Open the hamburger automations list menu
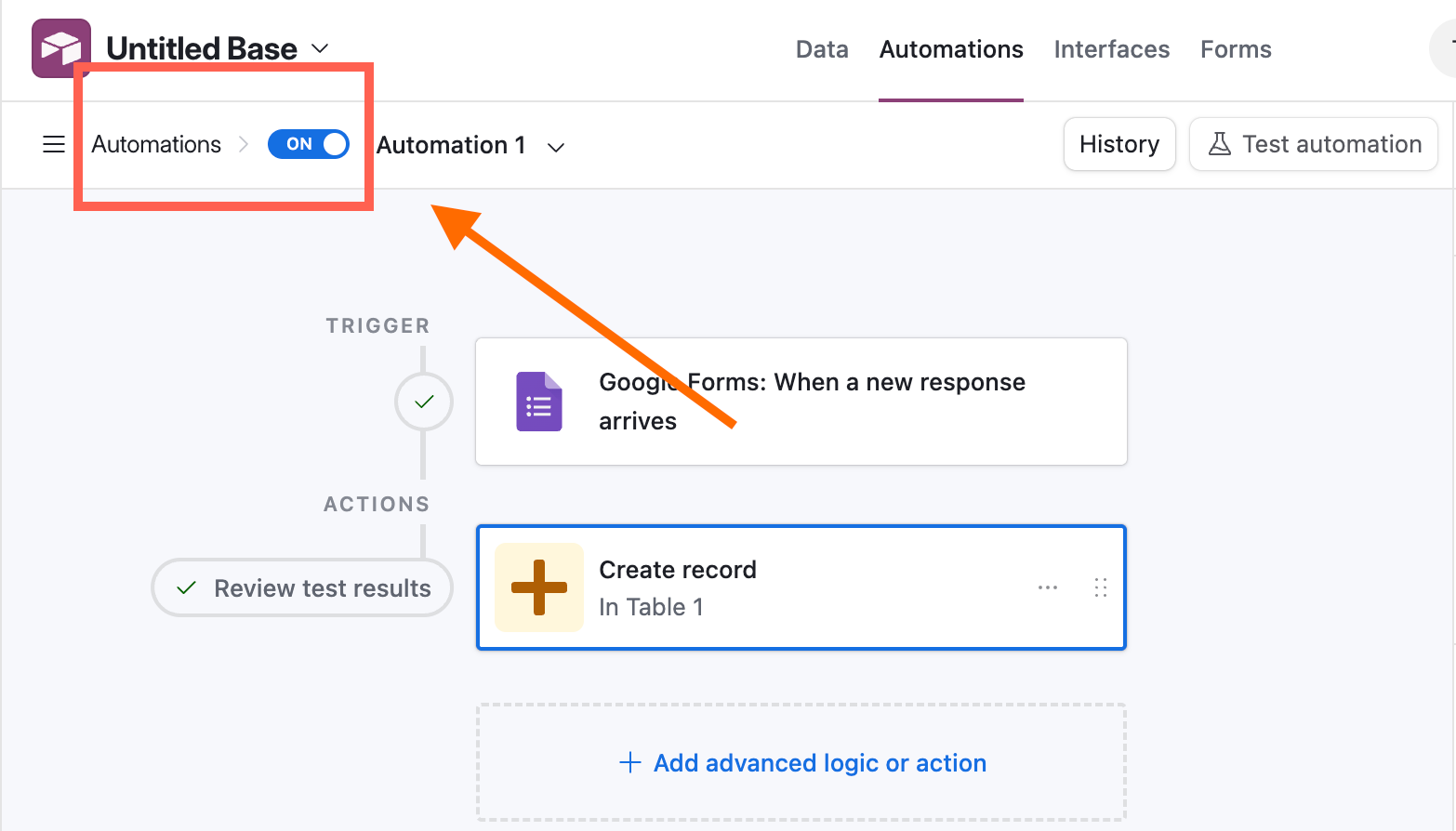The image size is (1456, 831). pos(53,144)
